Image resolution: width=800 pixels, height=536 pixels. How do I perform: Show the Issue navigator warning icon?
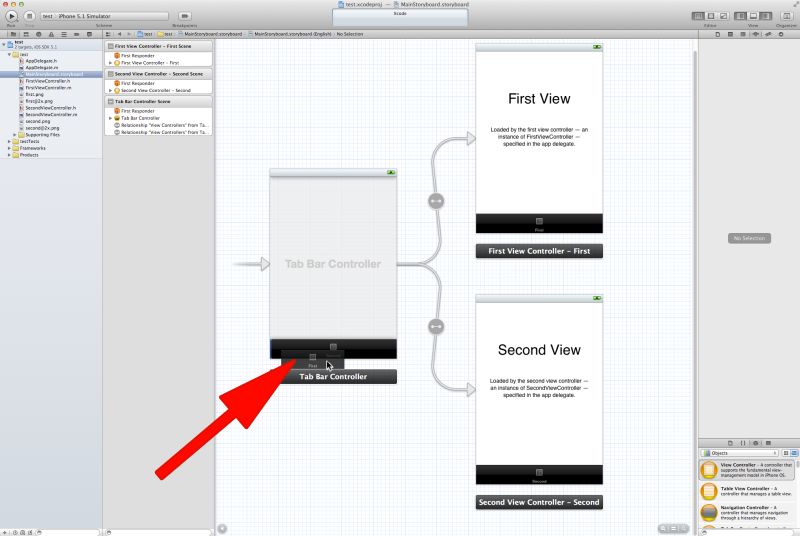[51, 34]
